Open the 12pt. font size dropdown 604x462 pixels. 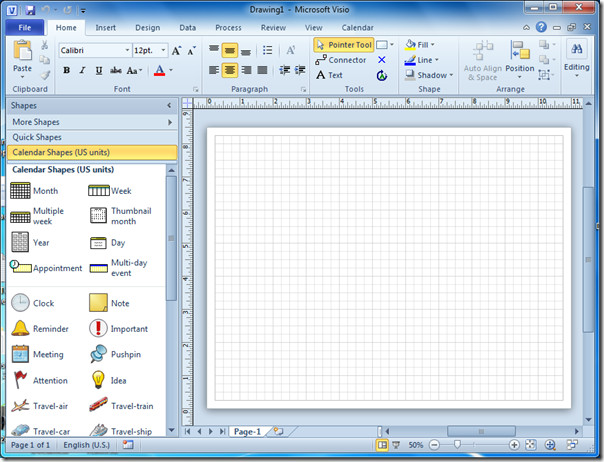[x=163, y=50]
